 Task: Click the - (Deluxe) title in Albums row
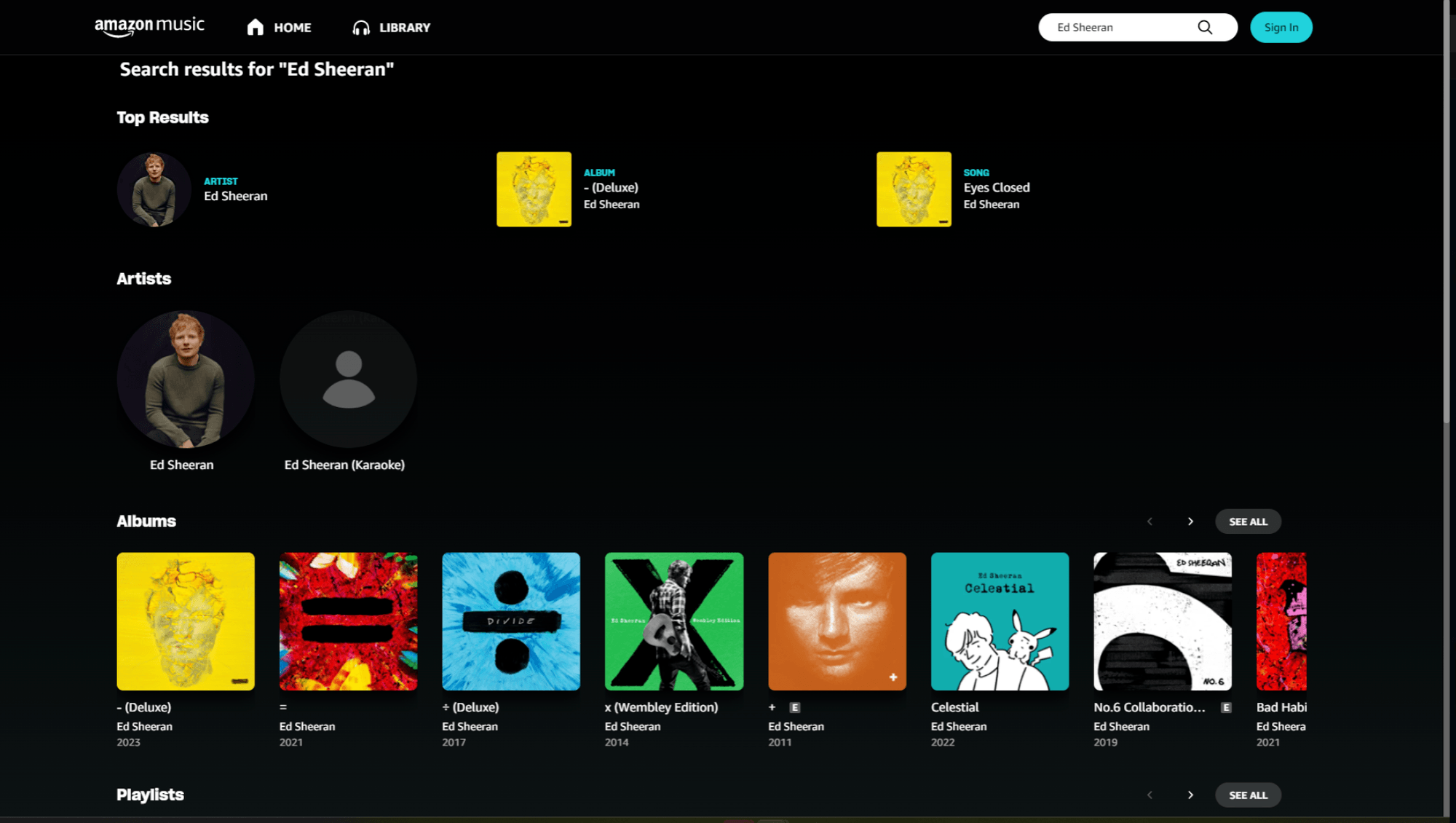144,707
